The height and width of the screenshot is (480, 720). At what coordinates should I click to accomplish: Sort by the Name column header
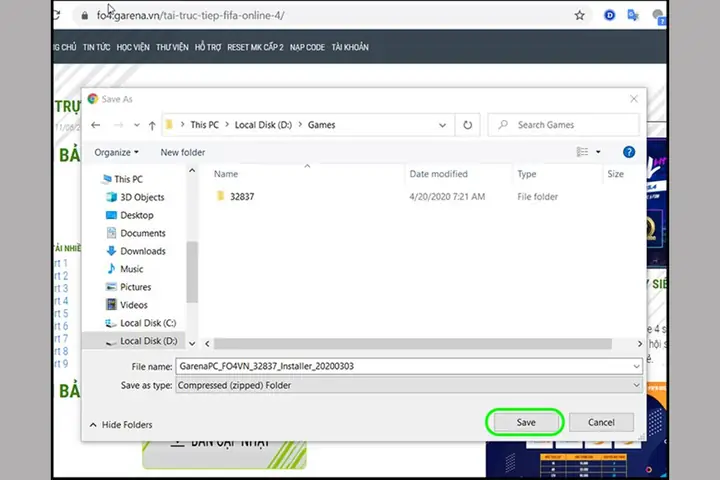[x=226, y=174]
